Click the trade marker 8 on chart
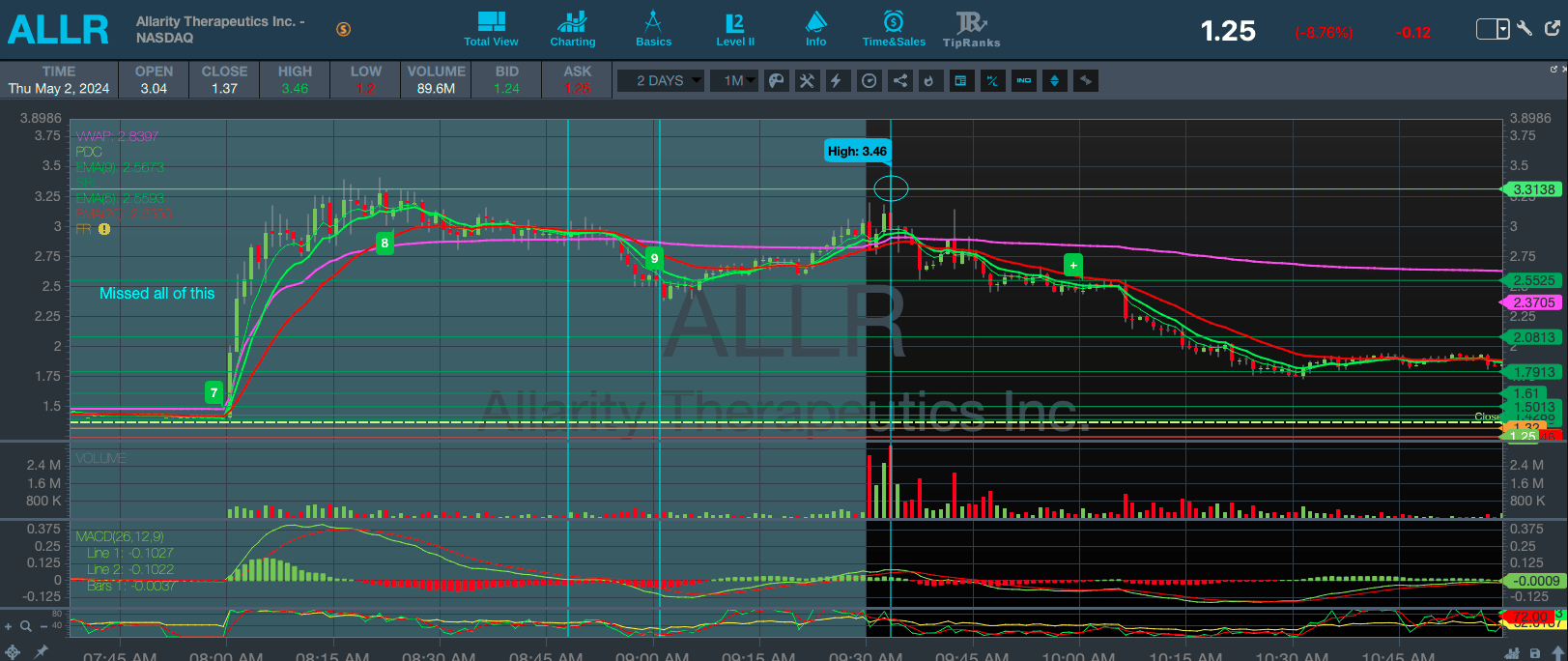This screenshot has width=1568, height=661. pos(385,244)
